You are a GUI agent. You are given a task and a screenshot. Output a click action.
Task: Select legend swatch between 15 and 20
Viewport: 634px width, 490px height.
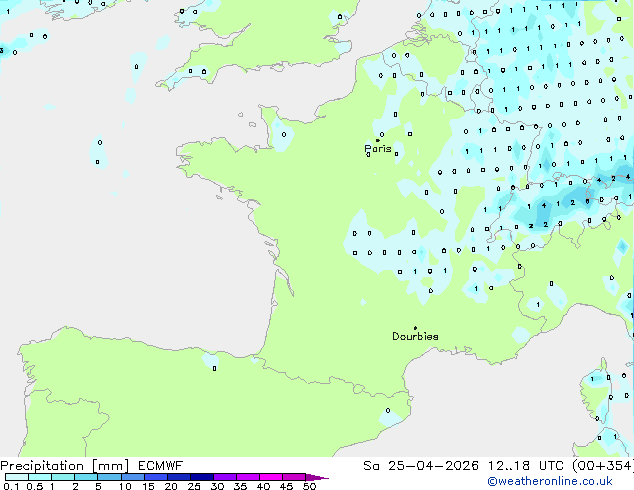156,477
